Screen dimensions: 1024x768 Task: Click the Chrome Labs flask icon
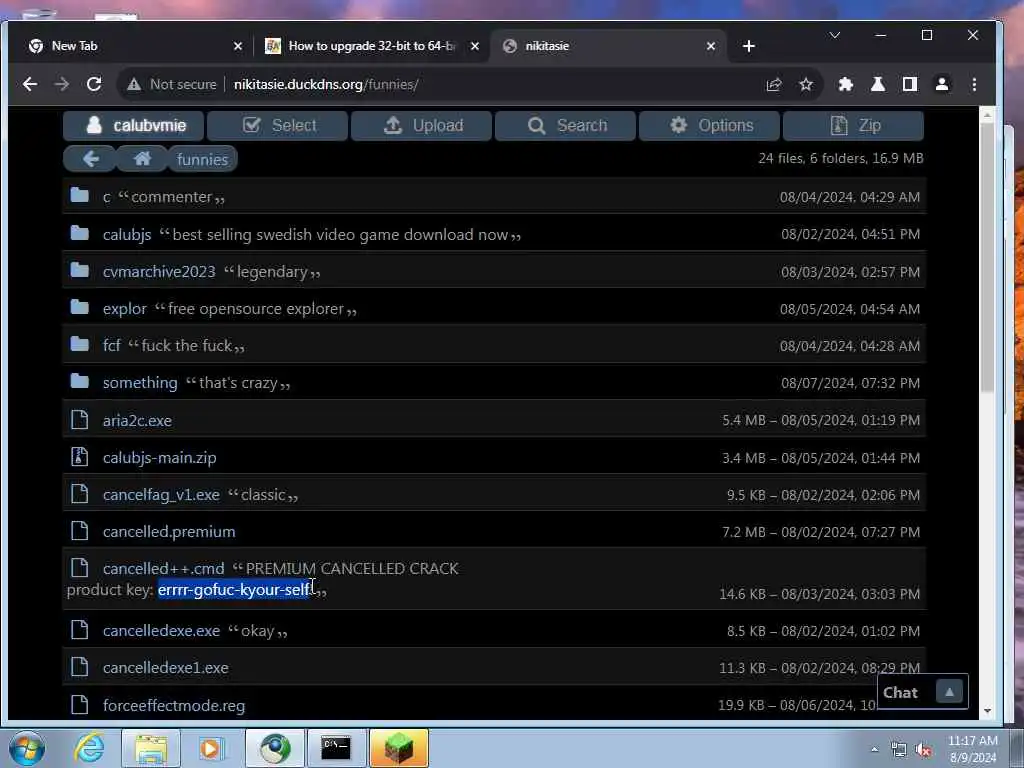click(x=878, y=84)
